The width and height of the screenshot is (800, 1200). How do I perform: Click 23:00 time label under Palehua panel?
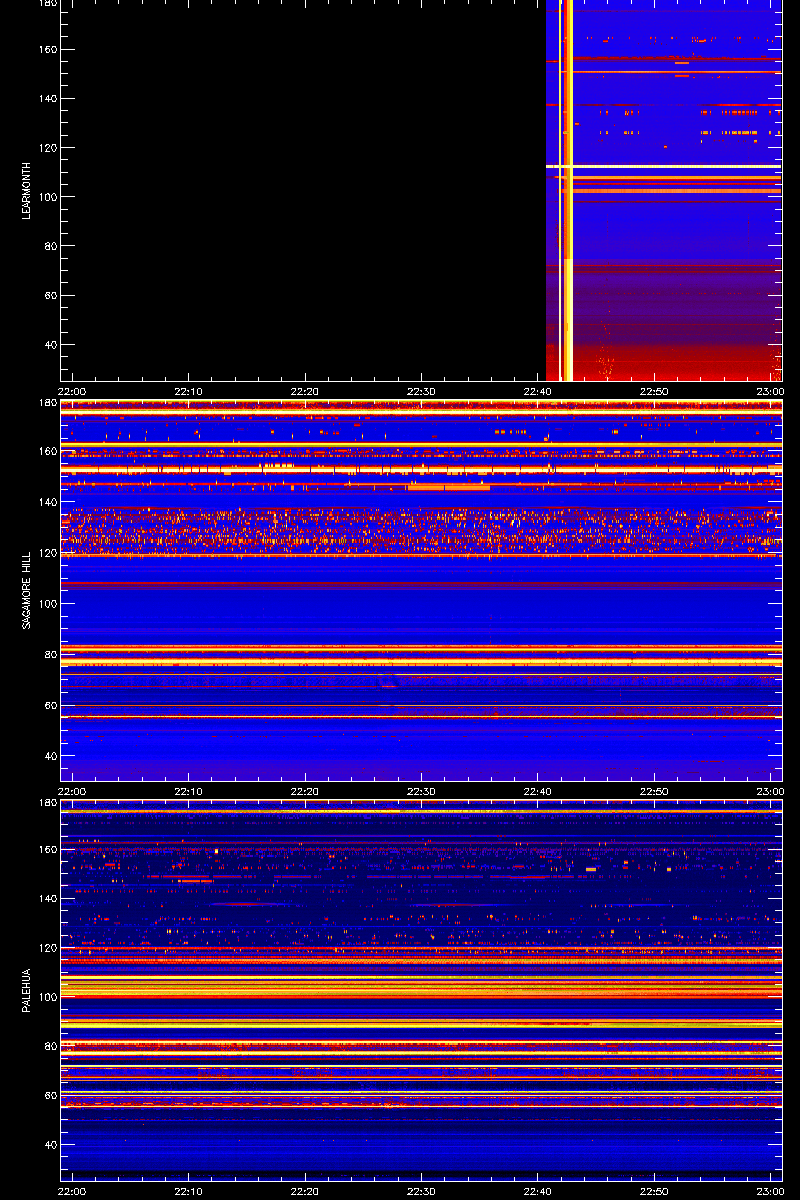pos(770,1191)
